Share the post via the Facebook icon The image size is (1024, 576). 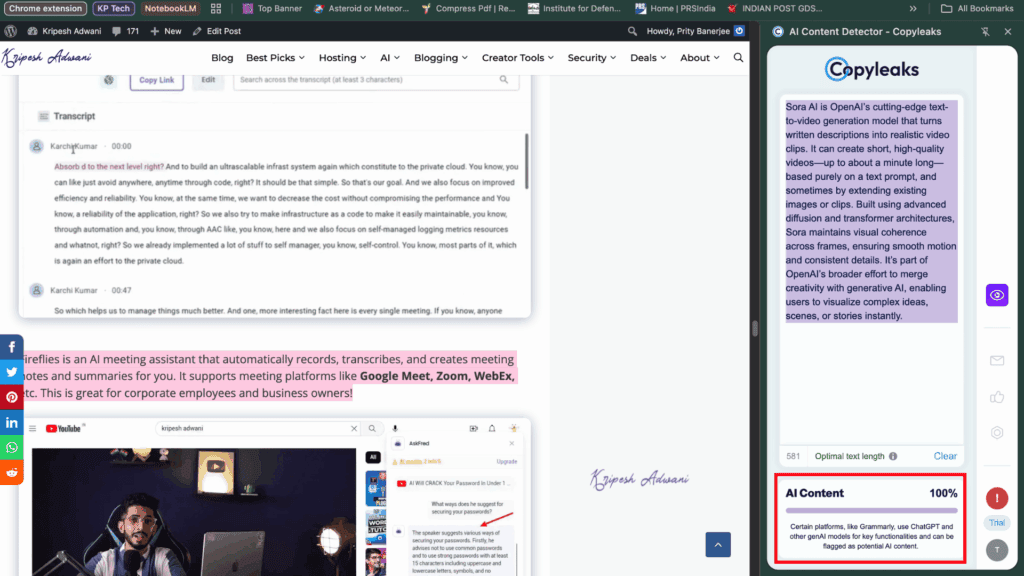pos(11,346)
